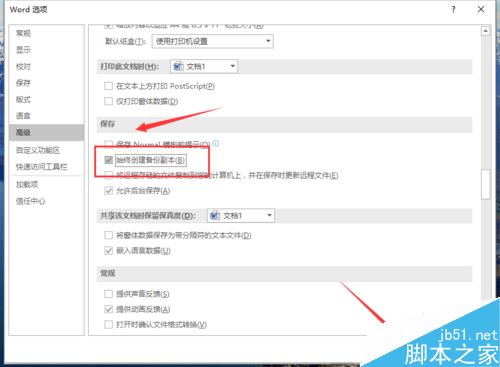Viewport: 500px width, 367px height.
Task: Uncheck 嵌入语言数据 checkbox
Action: coord(108,250)
